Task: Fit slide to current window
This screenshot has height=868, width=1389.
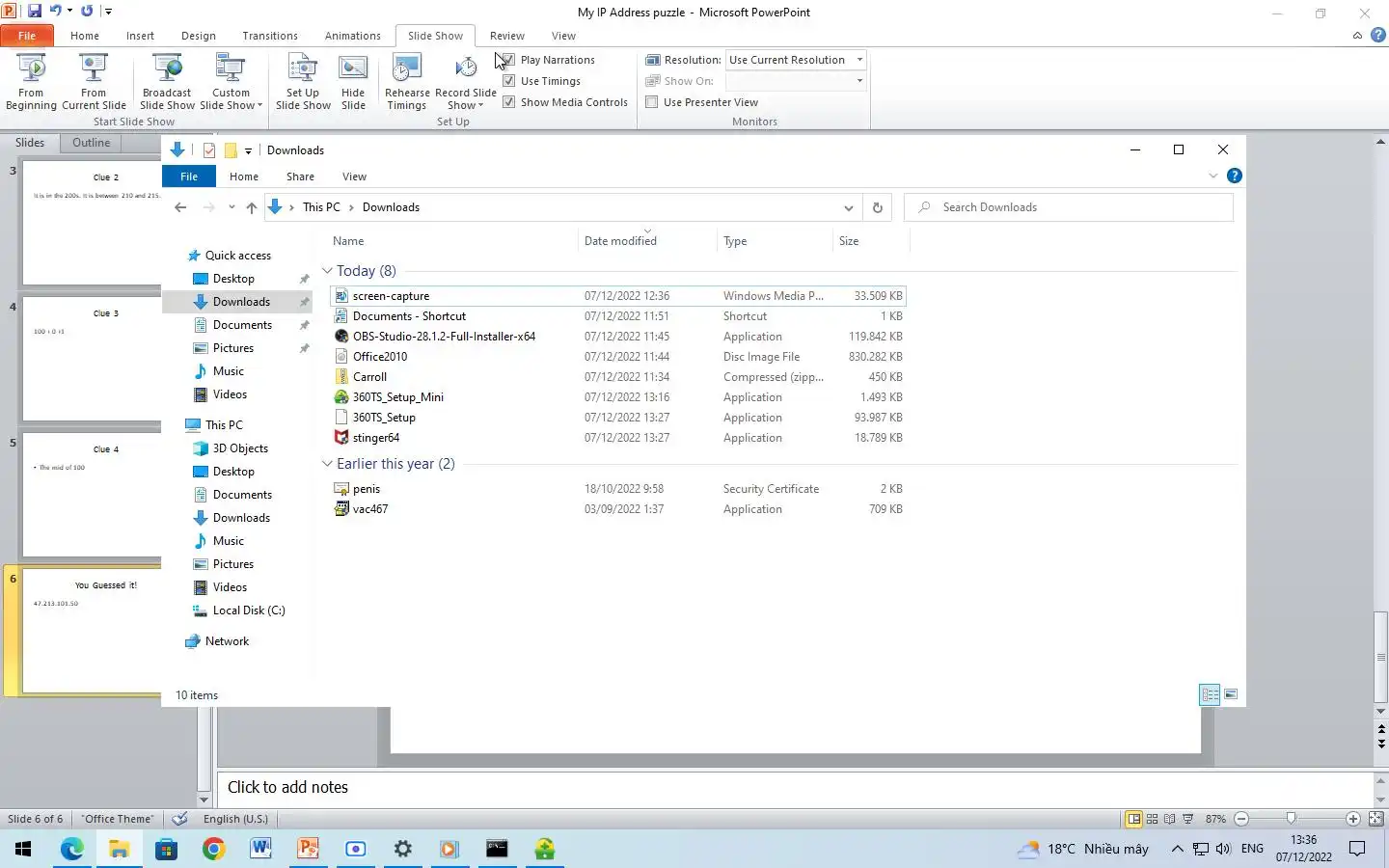Action: point(1375,819)
